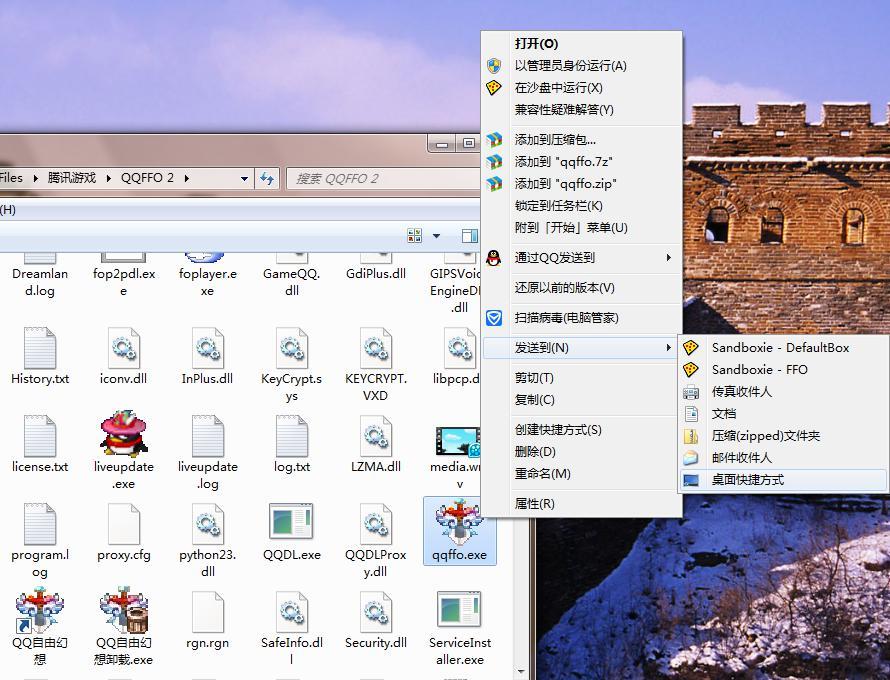890x680 pixels.
Task: Click the 腾讯游戏 breadcrumb in address bar
Action: [72, 178]
